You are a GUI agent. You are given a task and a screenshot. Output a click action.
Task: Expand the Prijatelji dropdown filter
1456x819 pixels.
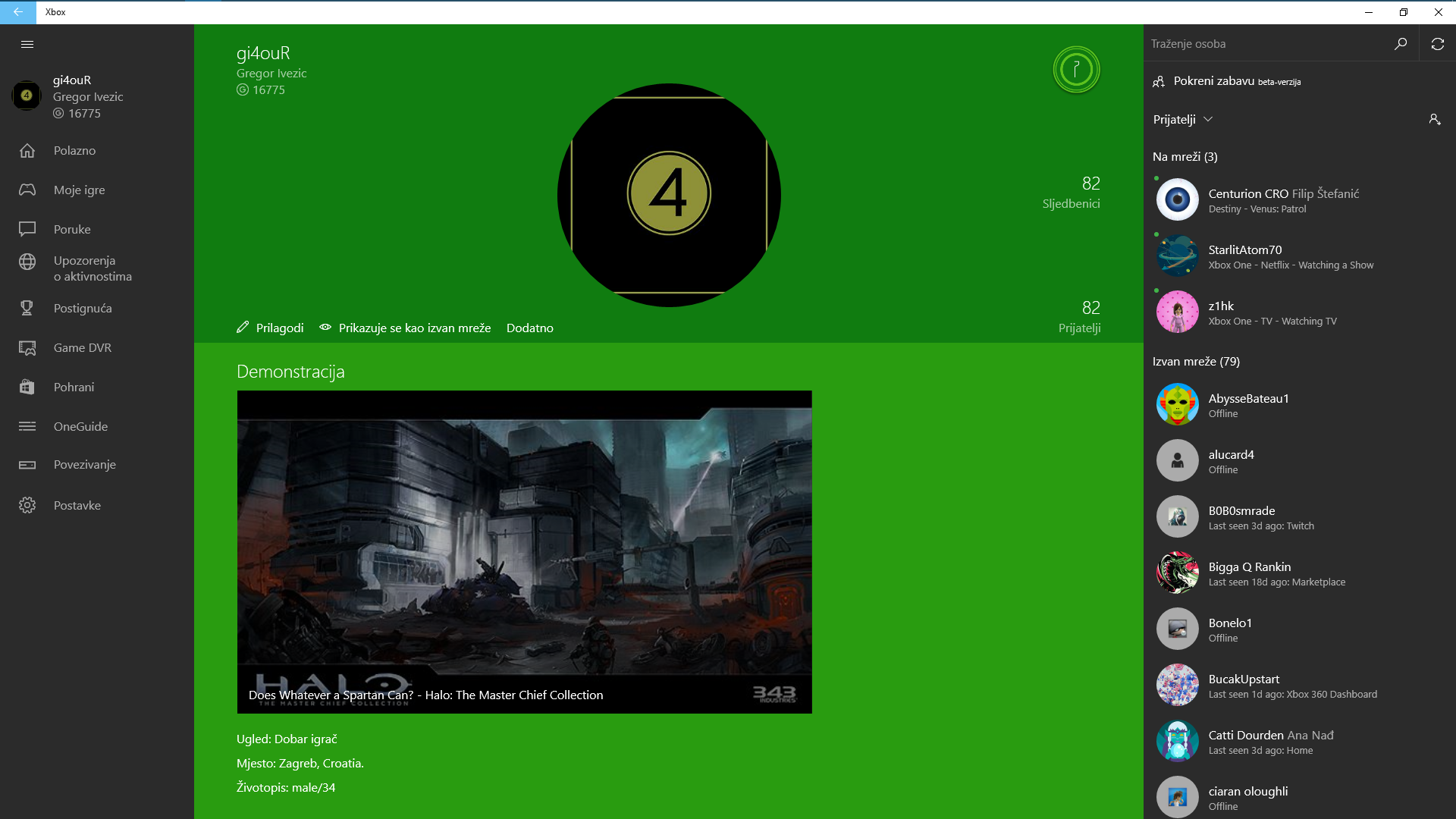point(1183,120)
